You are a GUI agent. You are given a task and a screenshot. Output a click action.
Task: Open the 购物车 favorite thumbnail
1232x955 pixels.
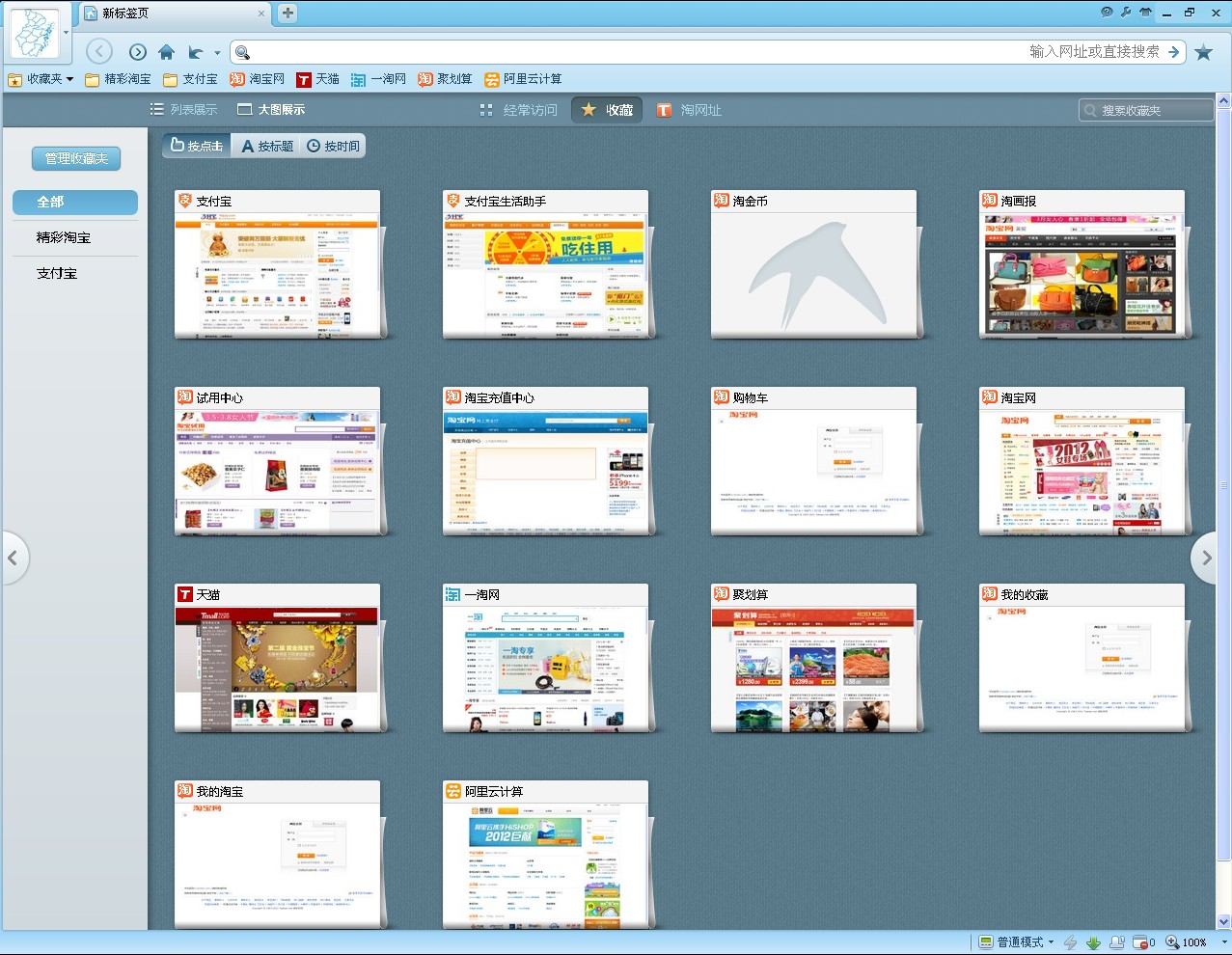tap(814, 461)
